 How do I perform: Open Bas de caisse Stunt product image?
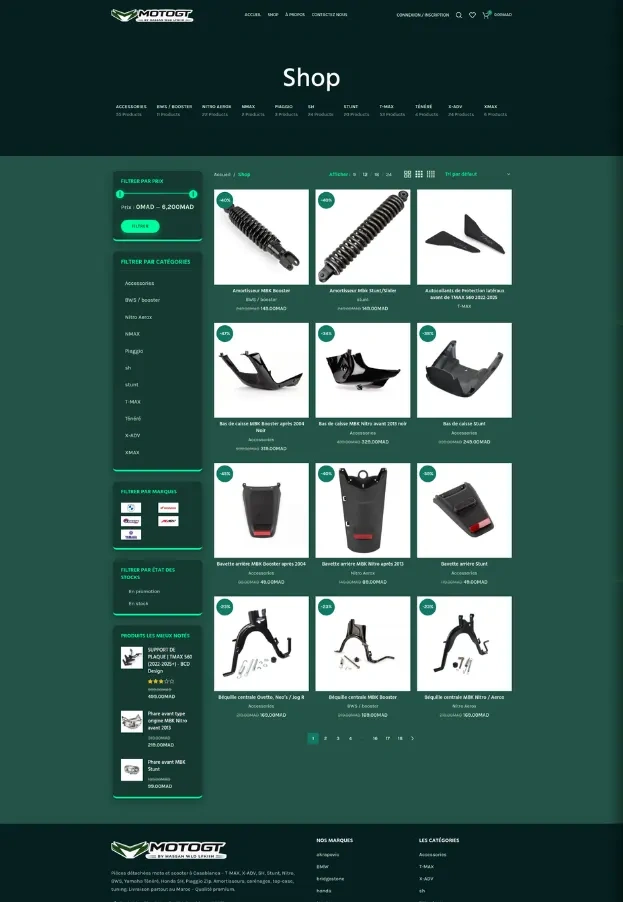coord(464,370)
